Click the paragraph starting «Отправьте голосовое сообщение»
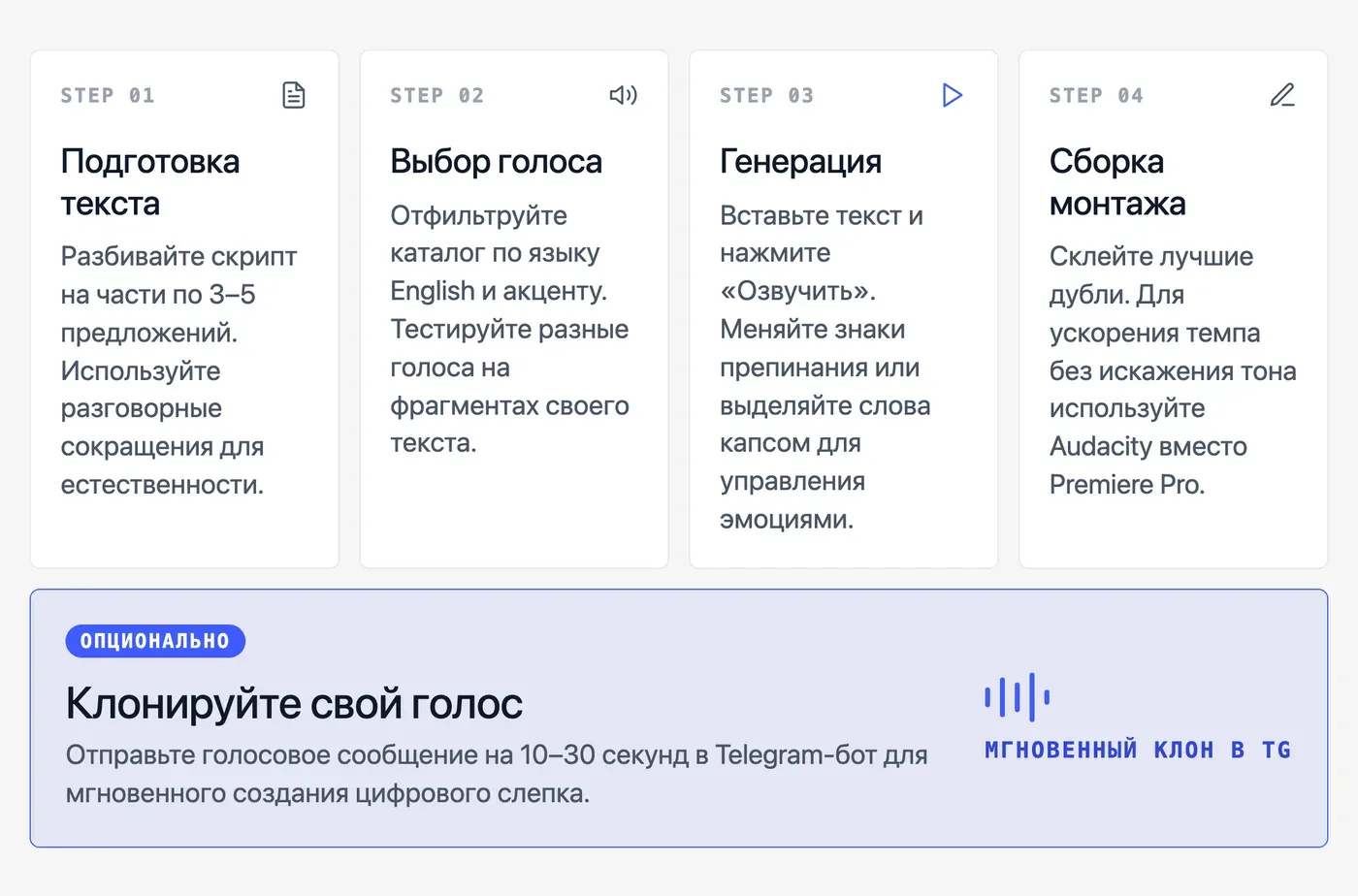The height and width of the screenshot is (896, 1358). click(497, 774)
